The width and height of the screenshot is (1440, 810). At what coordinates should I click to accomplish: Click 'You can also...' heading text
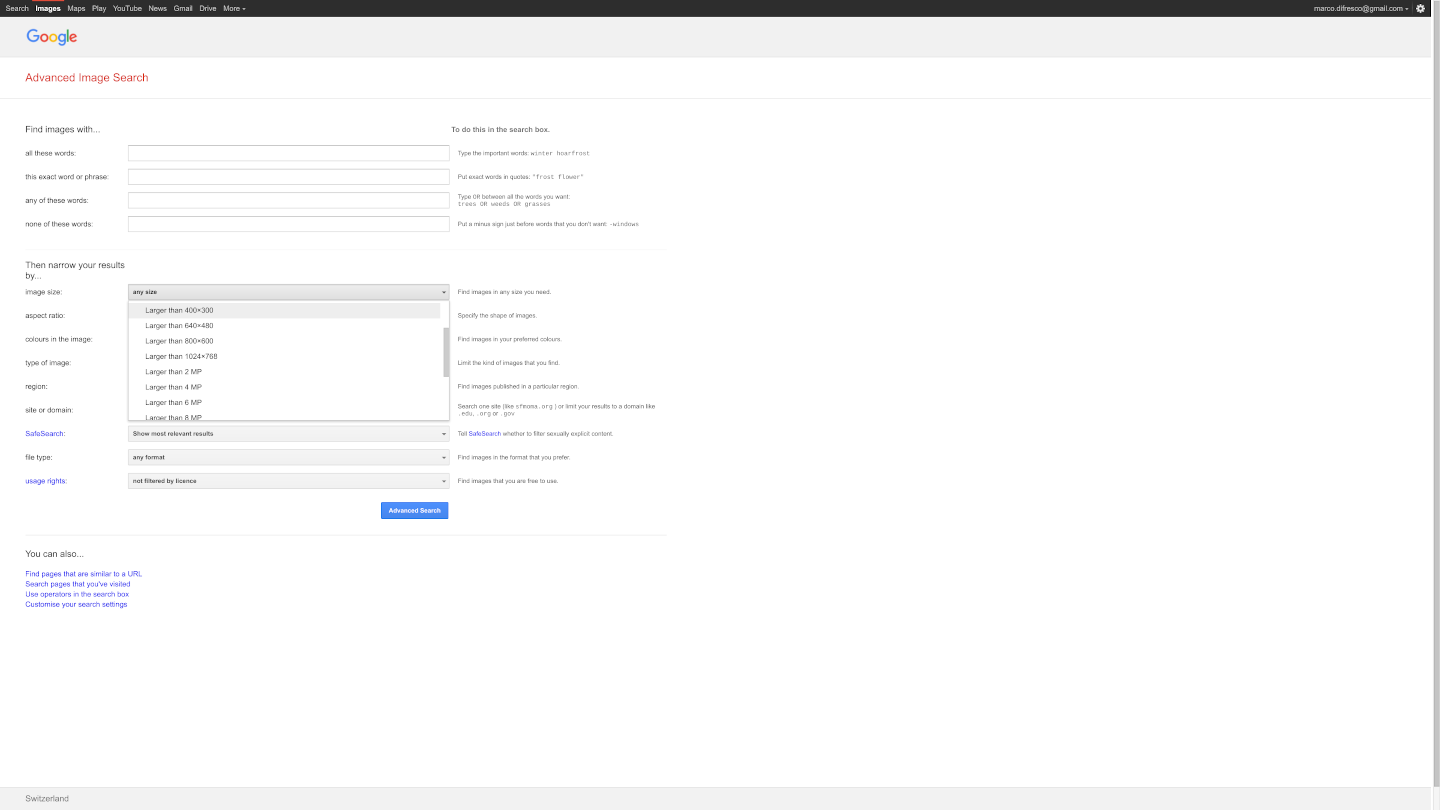coord(55,554)
